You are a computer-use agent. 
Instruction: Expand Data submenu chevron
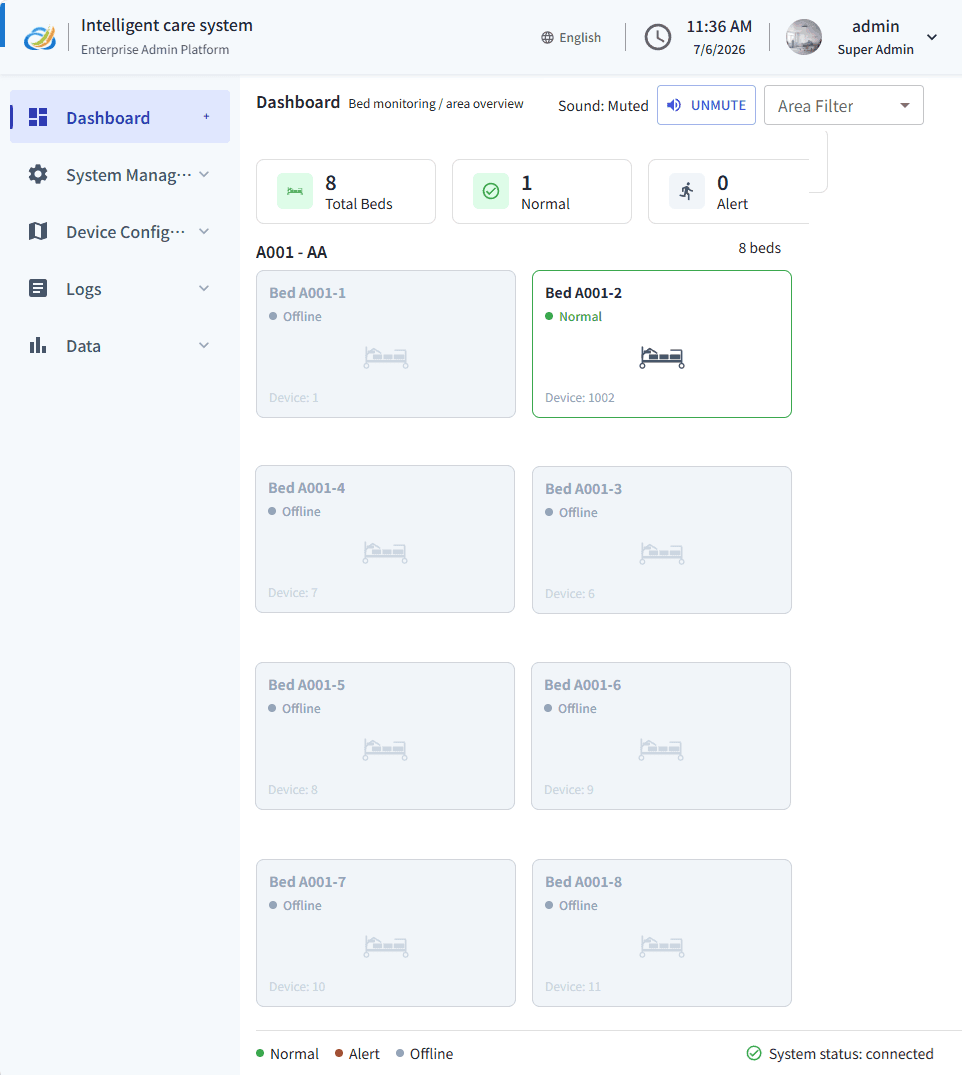coord(204,345)
